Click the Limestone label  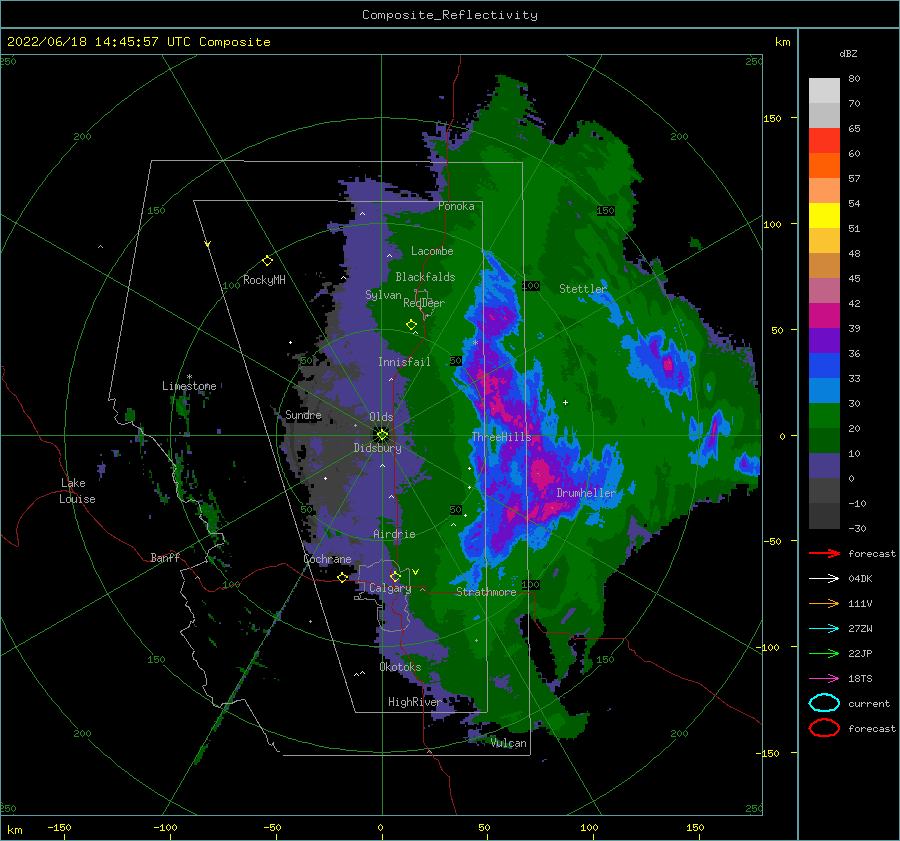pyautogui.click(x=189, y=386)
